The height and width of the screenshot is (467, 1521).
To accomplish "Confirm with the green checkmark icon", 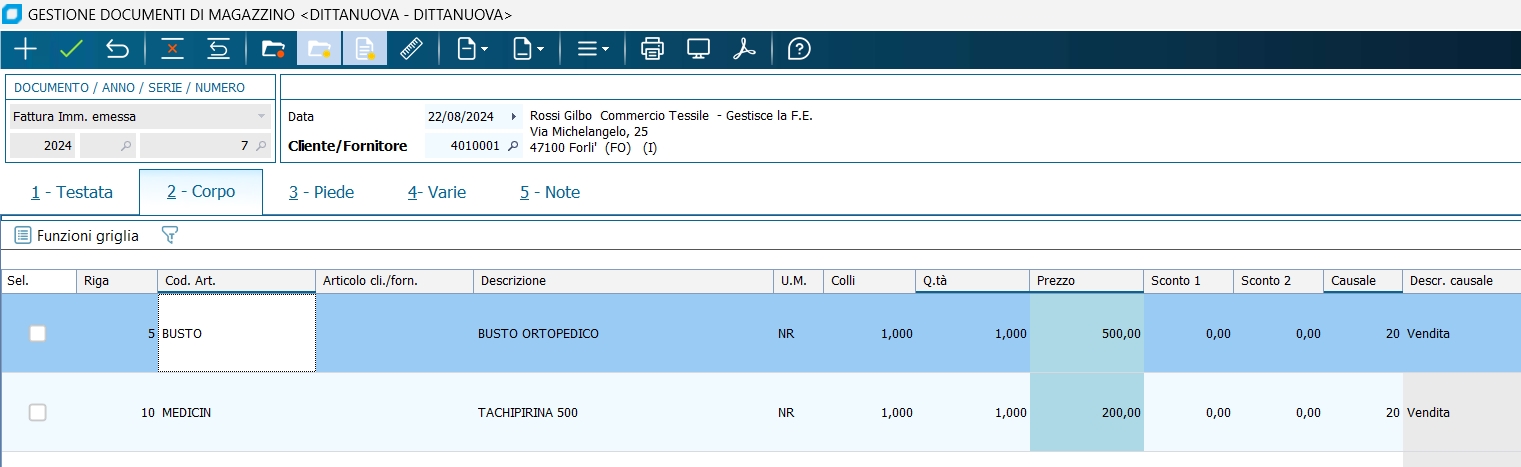I will (x=71, y=49).
